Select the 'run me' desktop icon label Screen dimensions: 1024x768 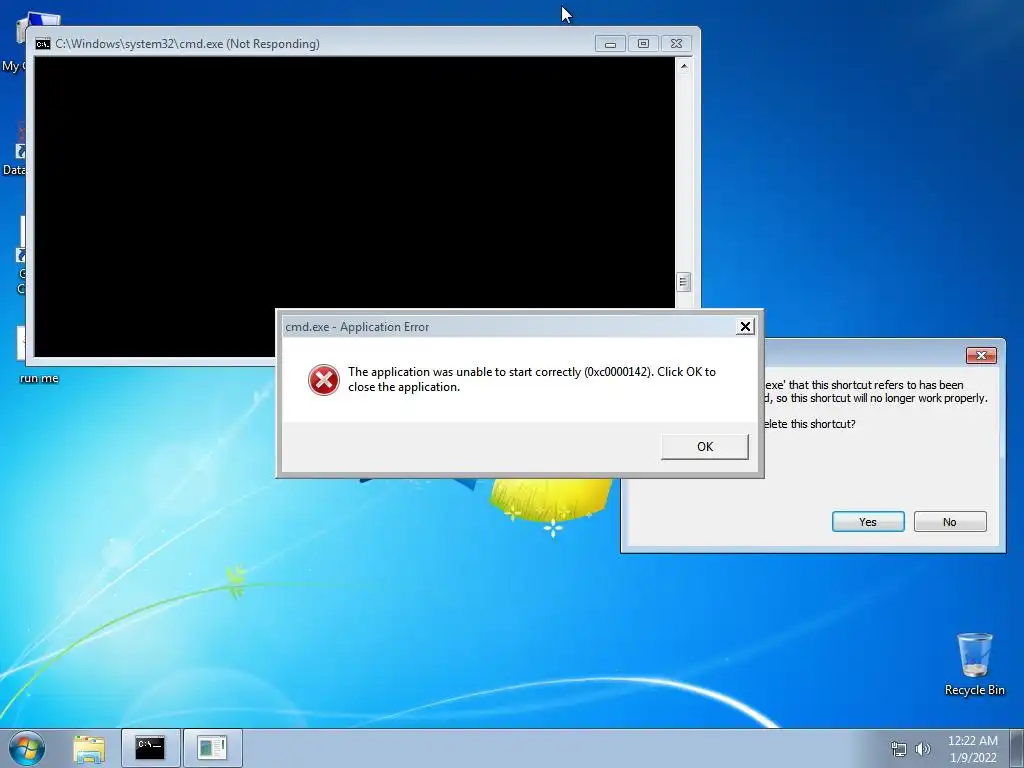tap(39, 378)
